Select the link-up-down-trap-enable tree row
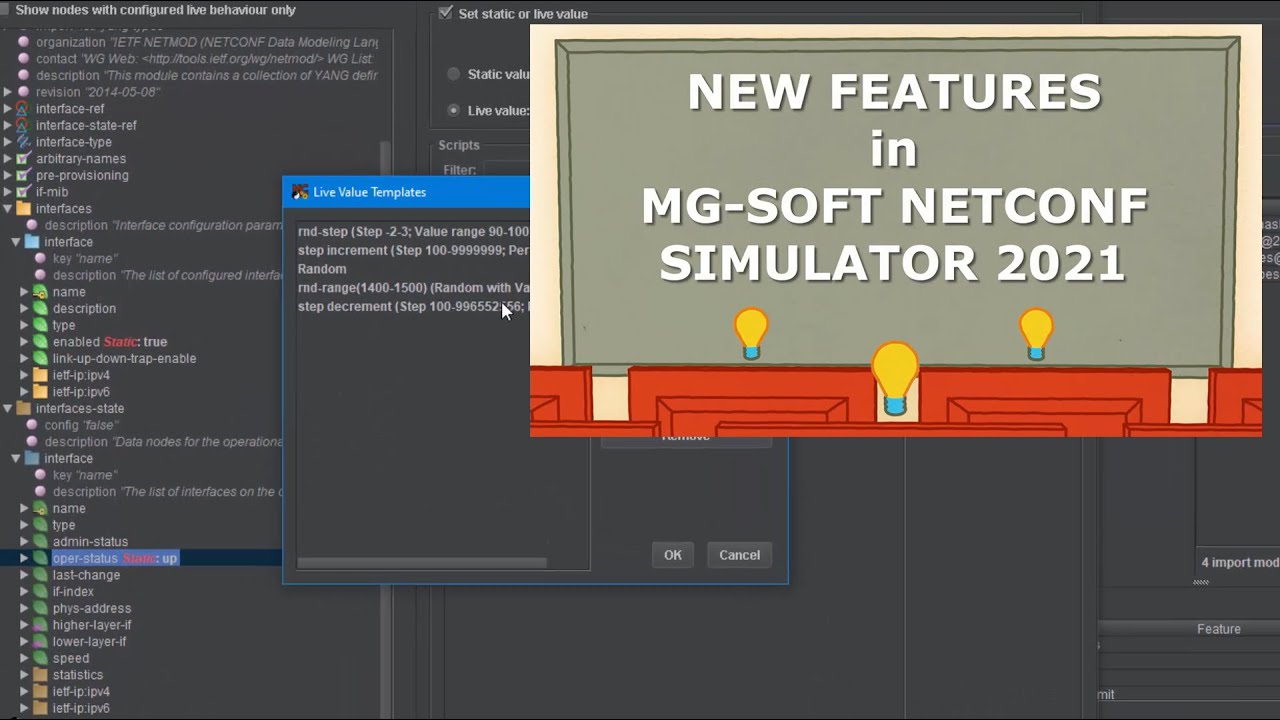The width and height of the screenshot is (1280, 720). 124,359
